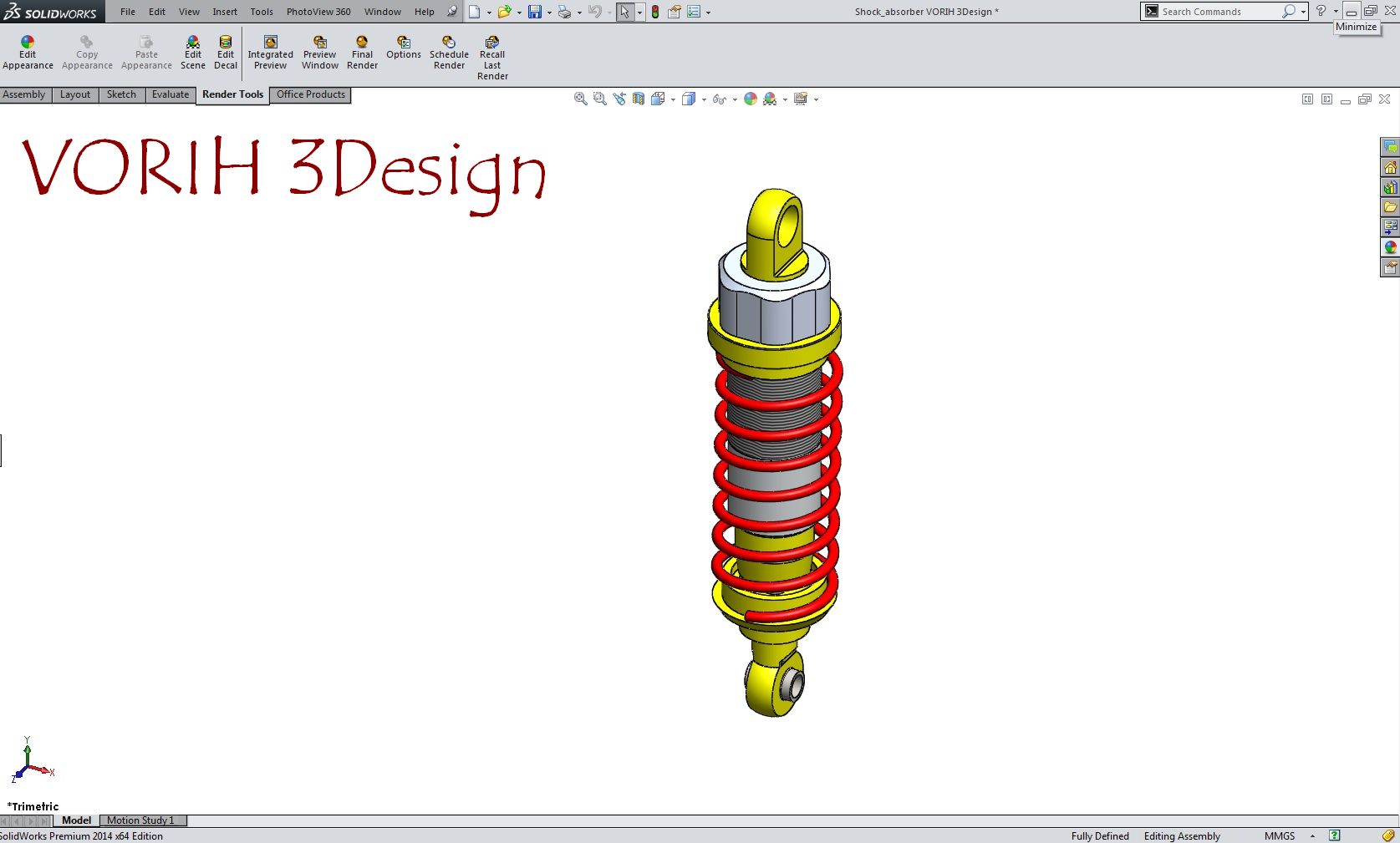Open Appearances, Scenes and Decals task pane tab

tap(1390, 247)
